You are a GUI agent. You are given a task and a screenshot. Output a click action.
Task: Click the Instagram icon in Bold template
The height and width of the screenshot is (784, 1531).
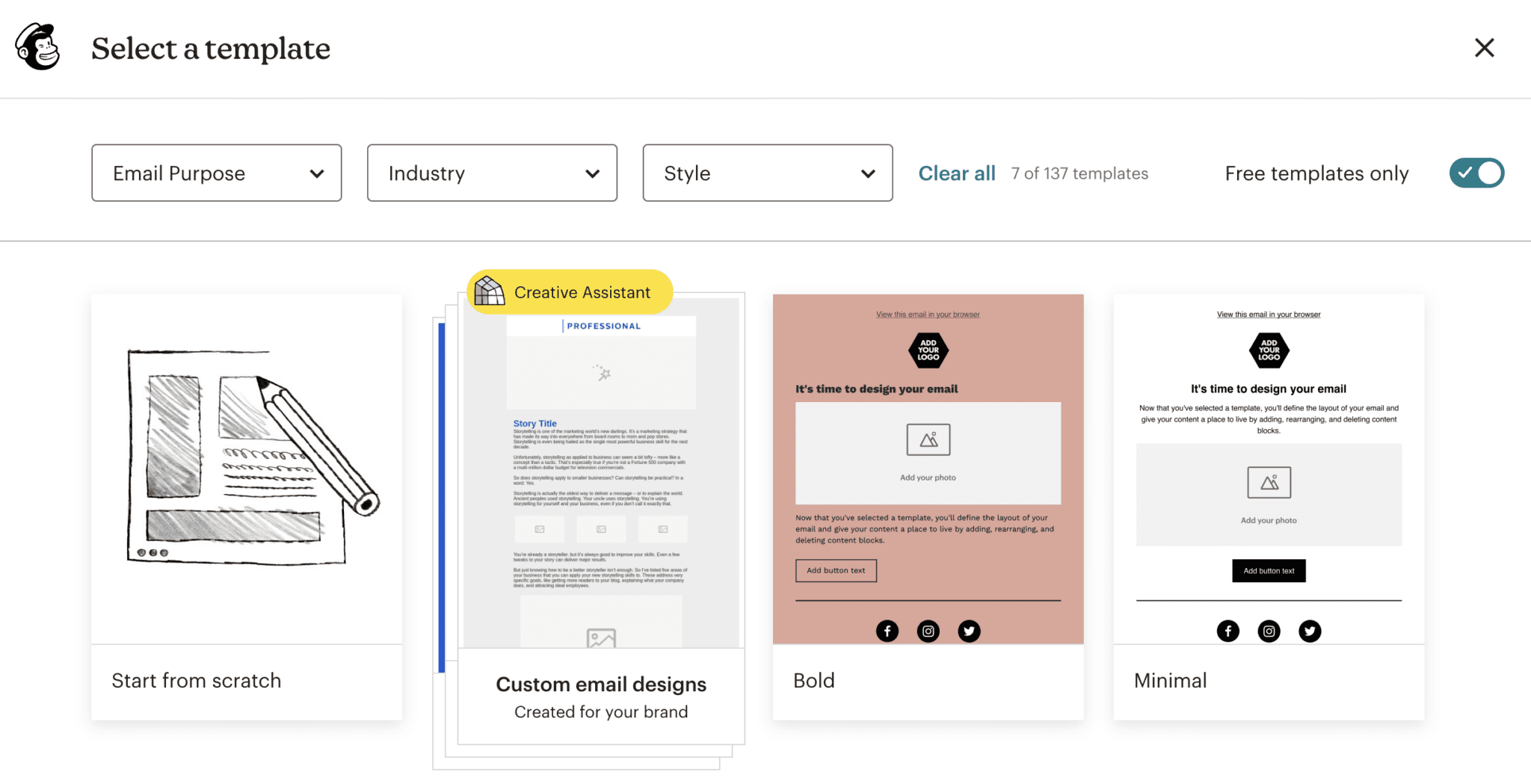point(928,631)
